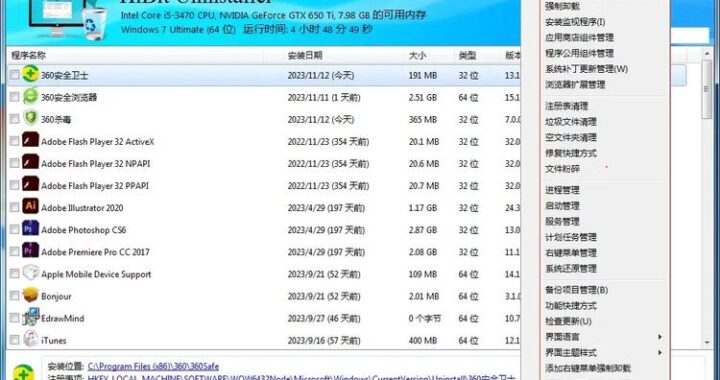Sort list by 类型 column header
Image resolution: width=720 pixels, height=380 pixels.
pos(467,56)
